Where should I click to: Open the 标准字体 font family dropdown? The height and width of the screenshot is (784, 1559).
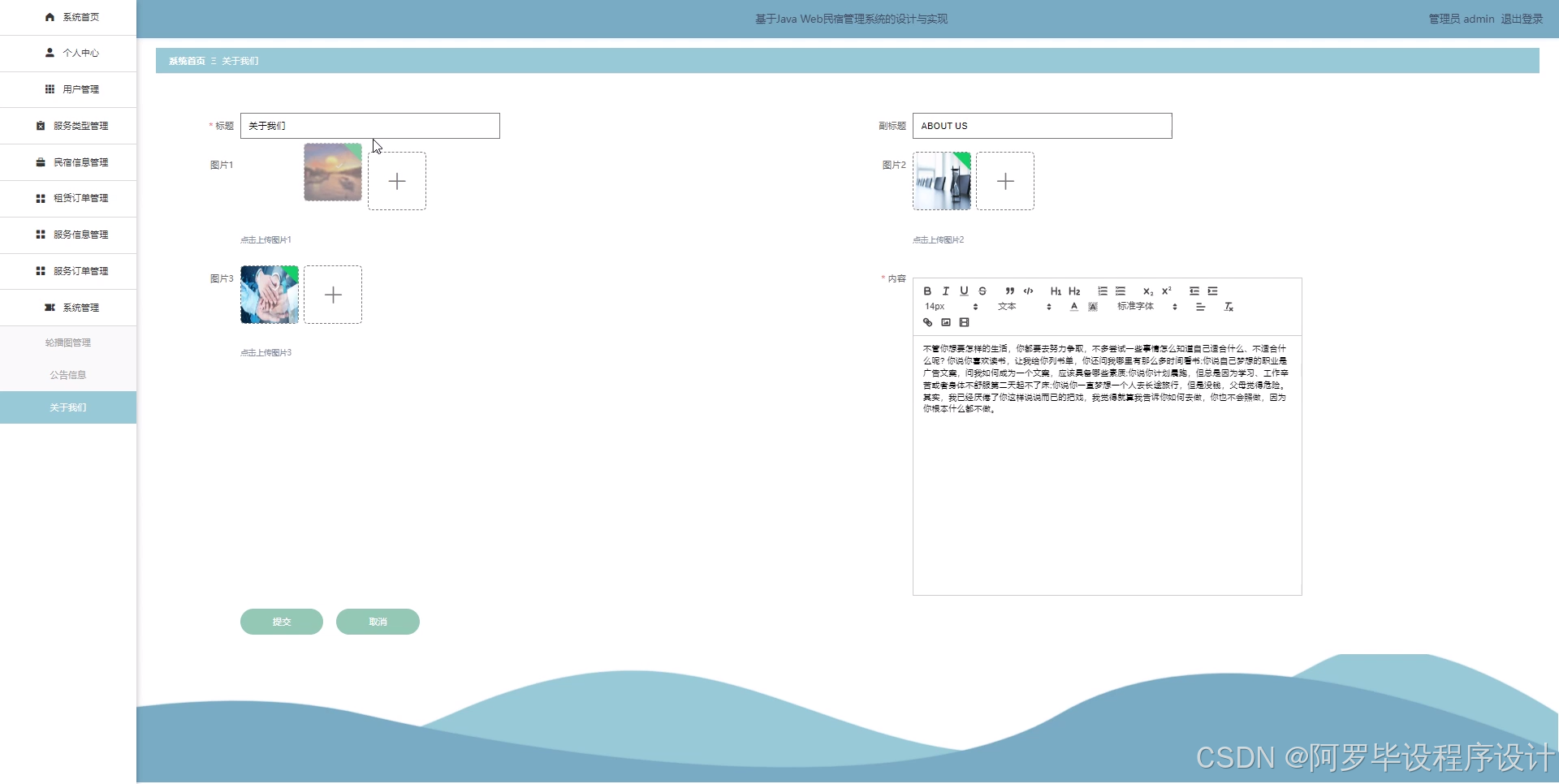tap(1137, 306)
